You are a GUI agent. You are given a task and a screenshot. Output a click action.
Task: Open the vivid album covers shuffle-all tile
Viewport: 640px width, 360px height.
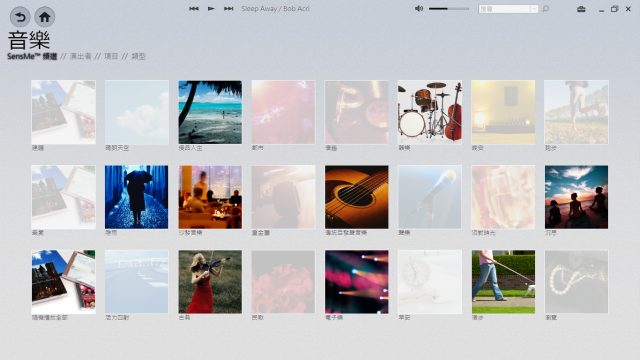(63, 282)
